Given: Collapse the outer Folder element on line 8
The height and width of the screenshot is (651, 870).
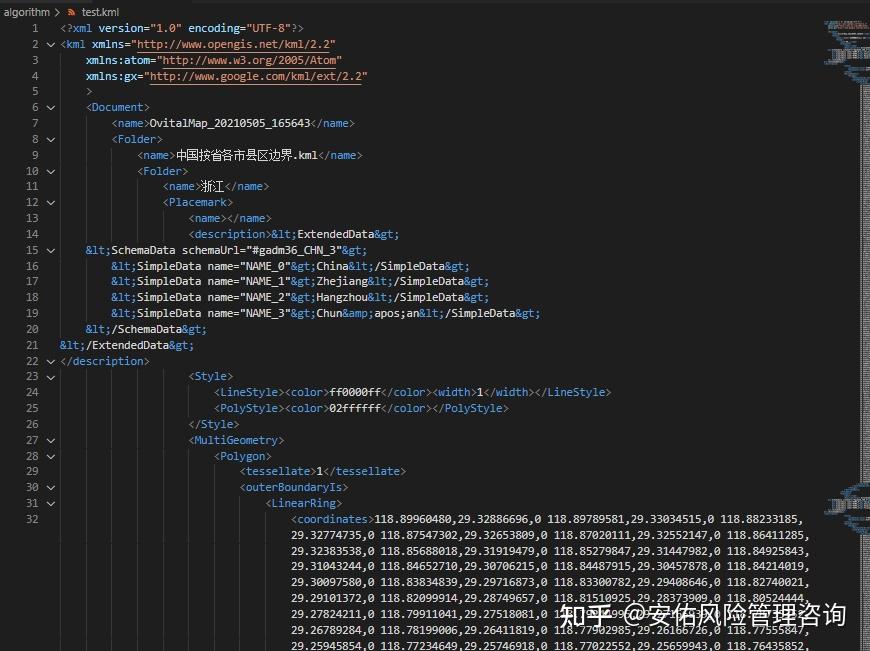Looking at the screenshot, I should pos(51,139).
